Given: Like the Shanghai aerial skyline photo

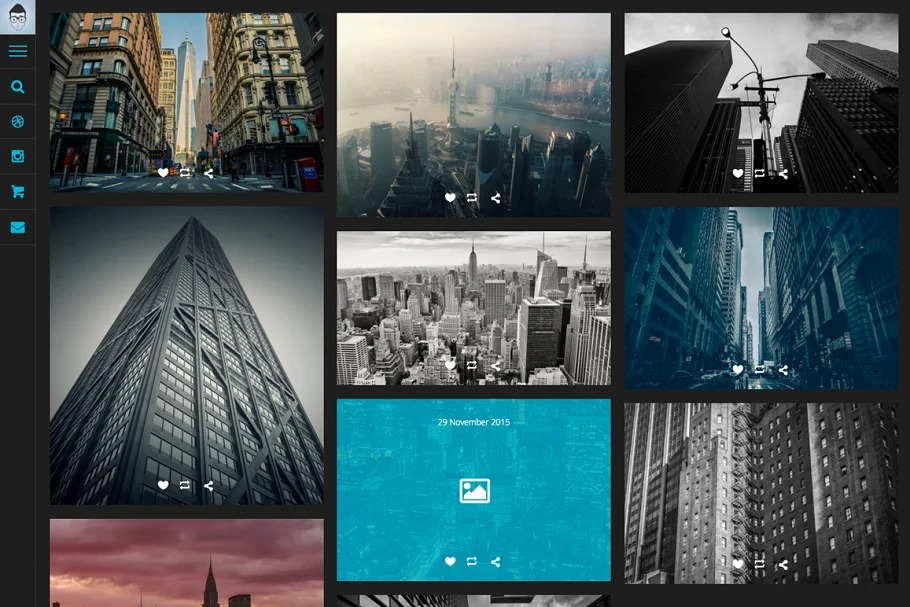Looking at the screenshot, I should point(450,198).
